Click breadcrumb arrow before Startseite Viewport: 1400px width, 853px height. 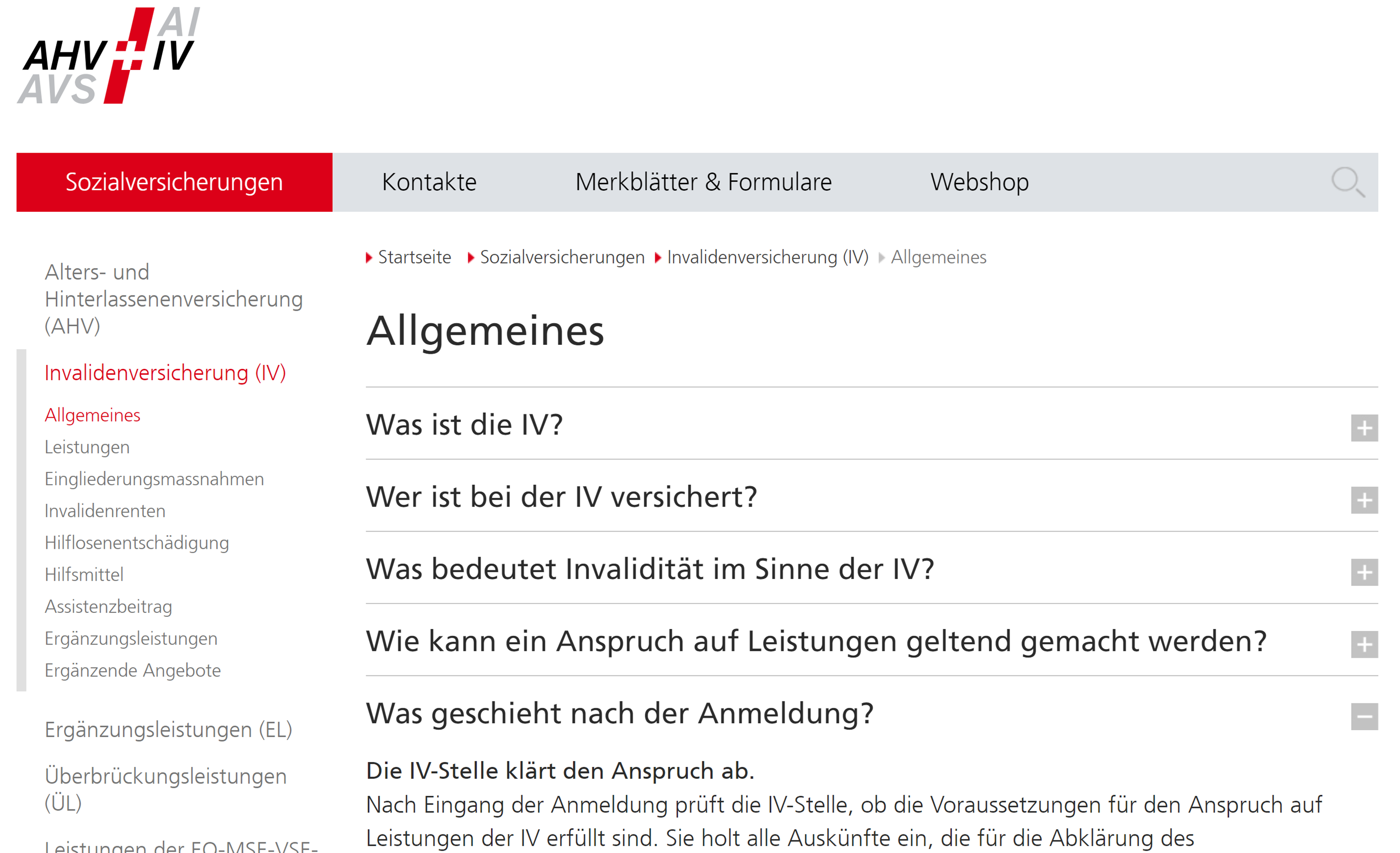371,257
